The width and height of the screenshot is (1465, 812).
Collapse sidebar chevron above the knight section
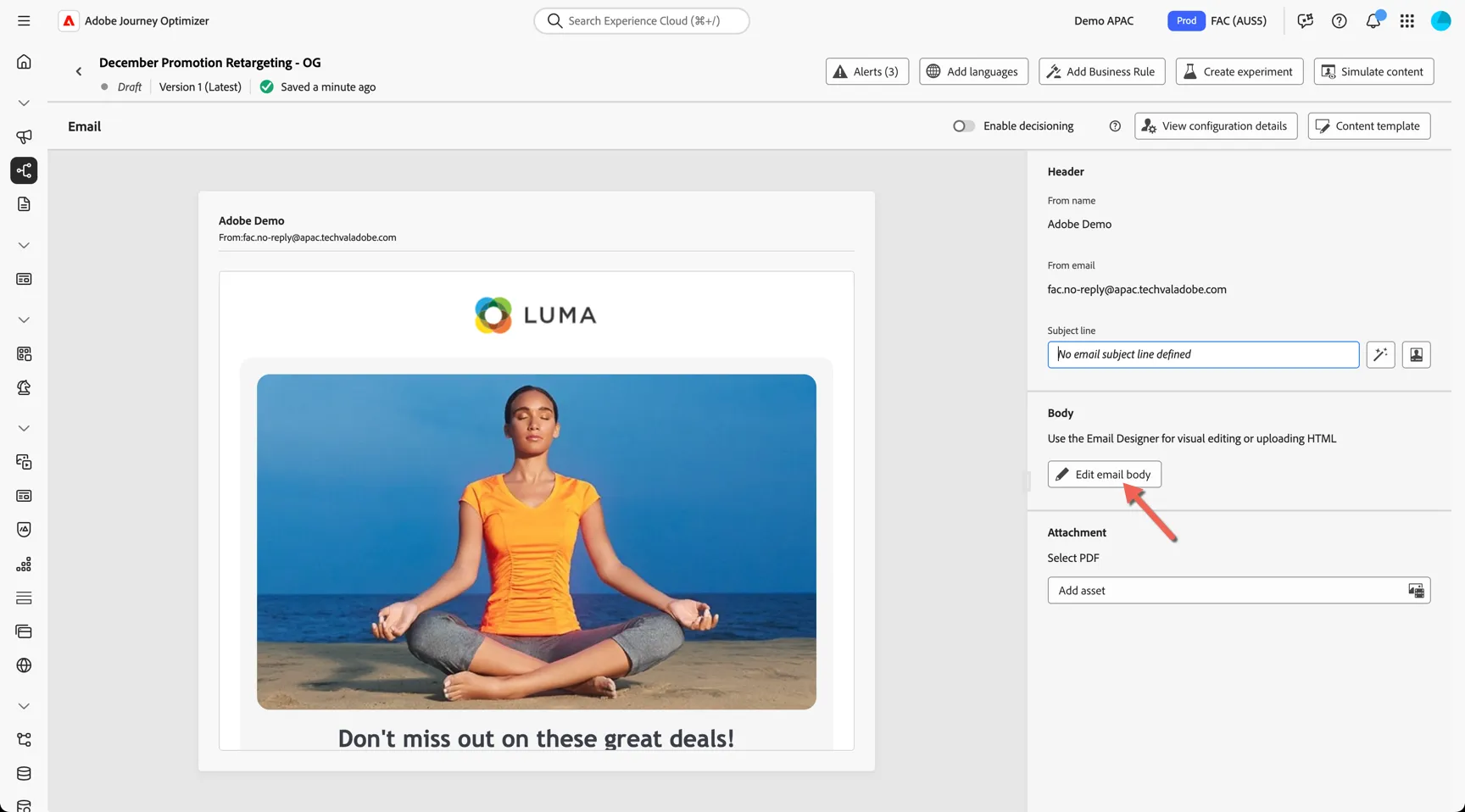[24, 320]
